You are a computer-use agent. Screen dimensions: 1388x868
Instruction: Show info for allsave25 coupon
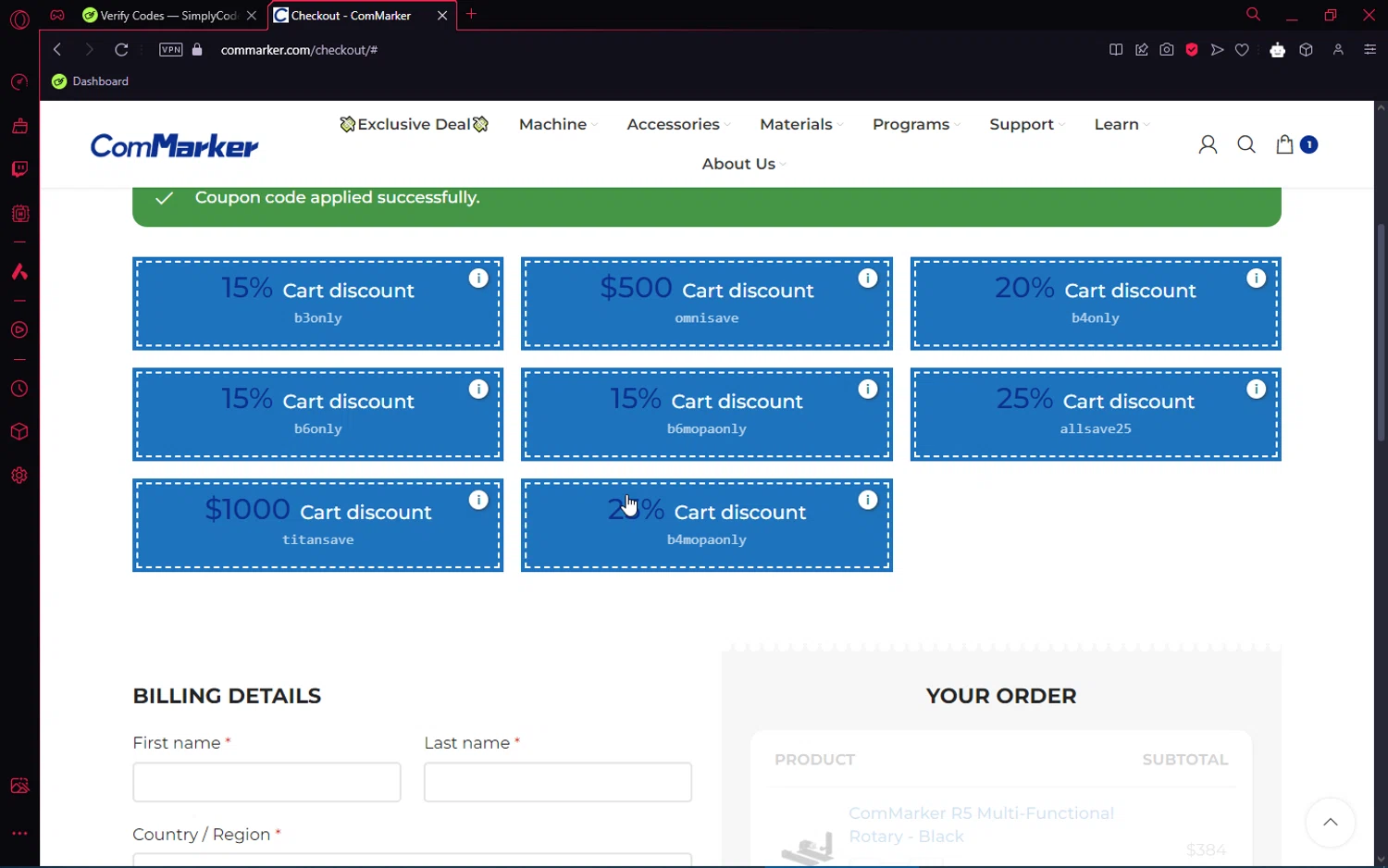[1257, 390]
